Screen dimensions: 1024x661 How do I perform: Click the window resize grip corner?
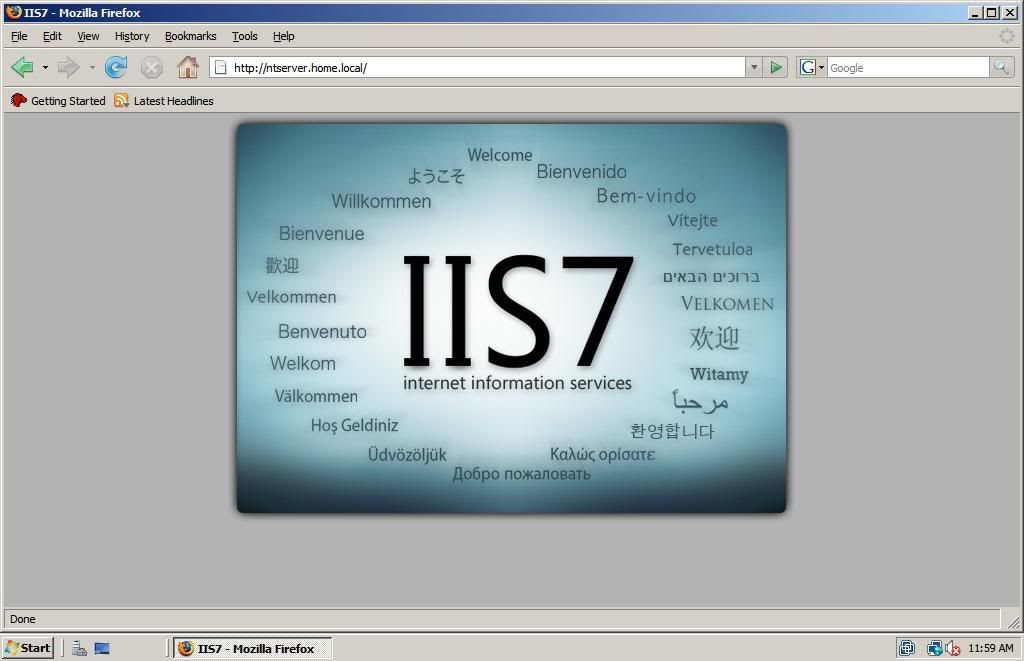click(x=1012, y=621)
